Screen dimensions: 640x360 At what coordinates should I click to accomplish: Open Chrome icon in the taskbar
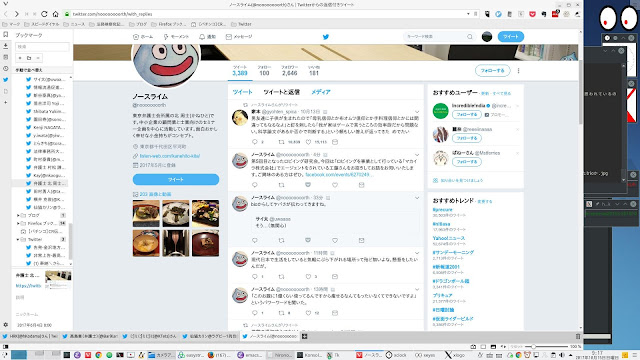click(x=98, y=355)
